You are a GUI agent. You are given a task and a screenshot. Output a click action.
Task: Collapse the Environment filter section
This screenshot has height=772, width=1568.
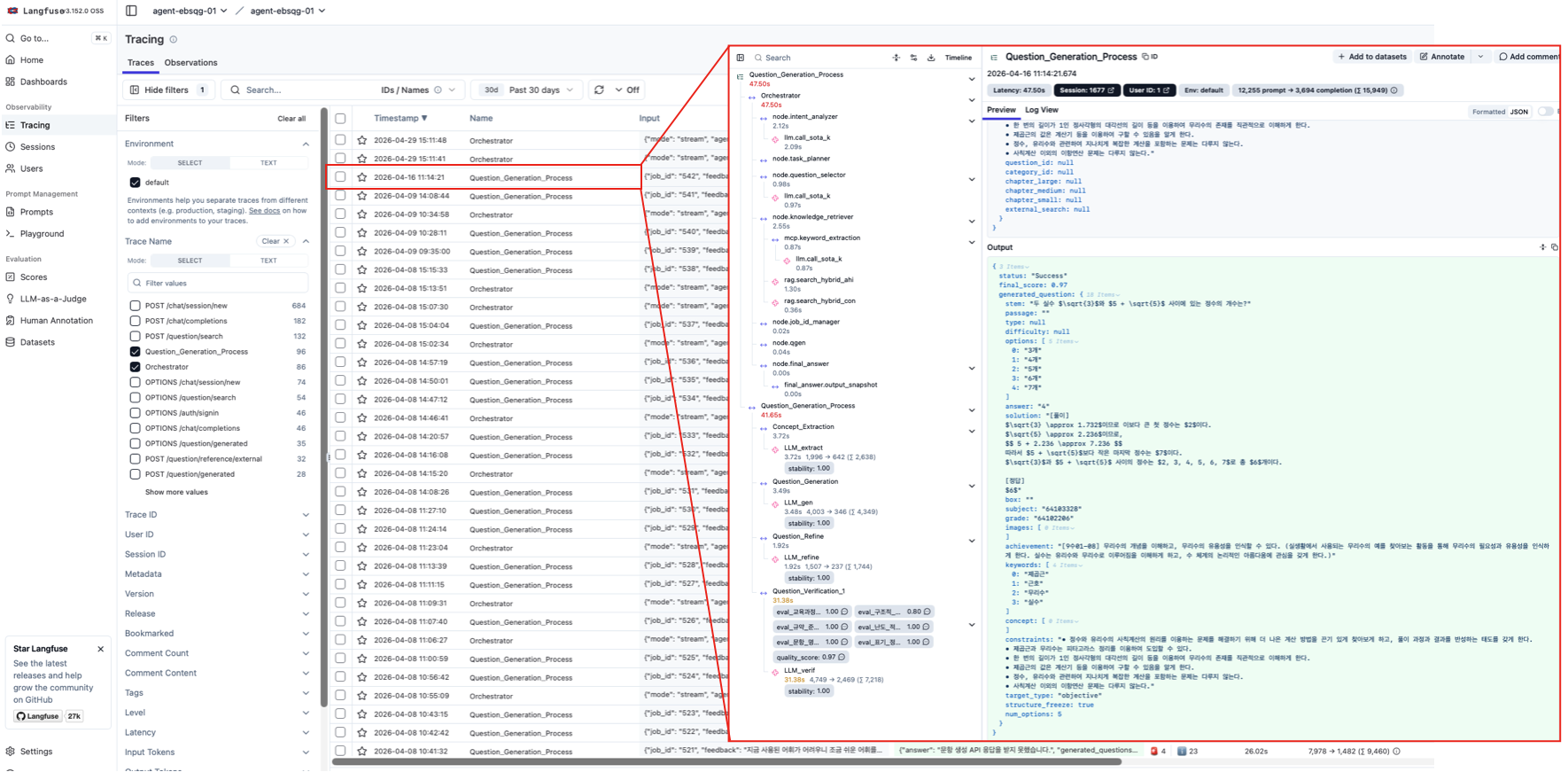(x=306, y=144)
